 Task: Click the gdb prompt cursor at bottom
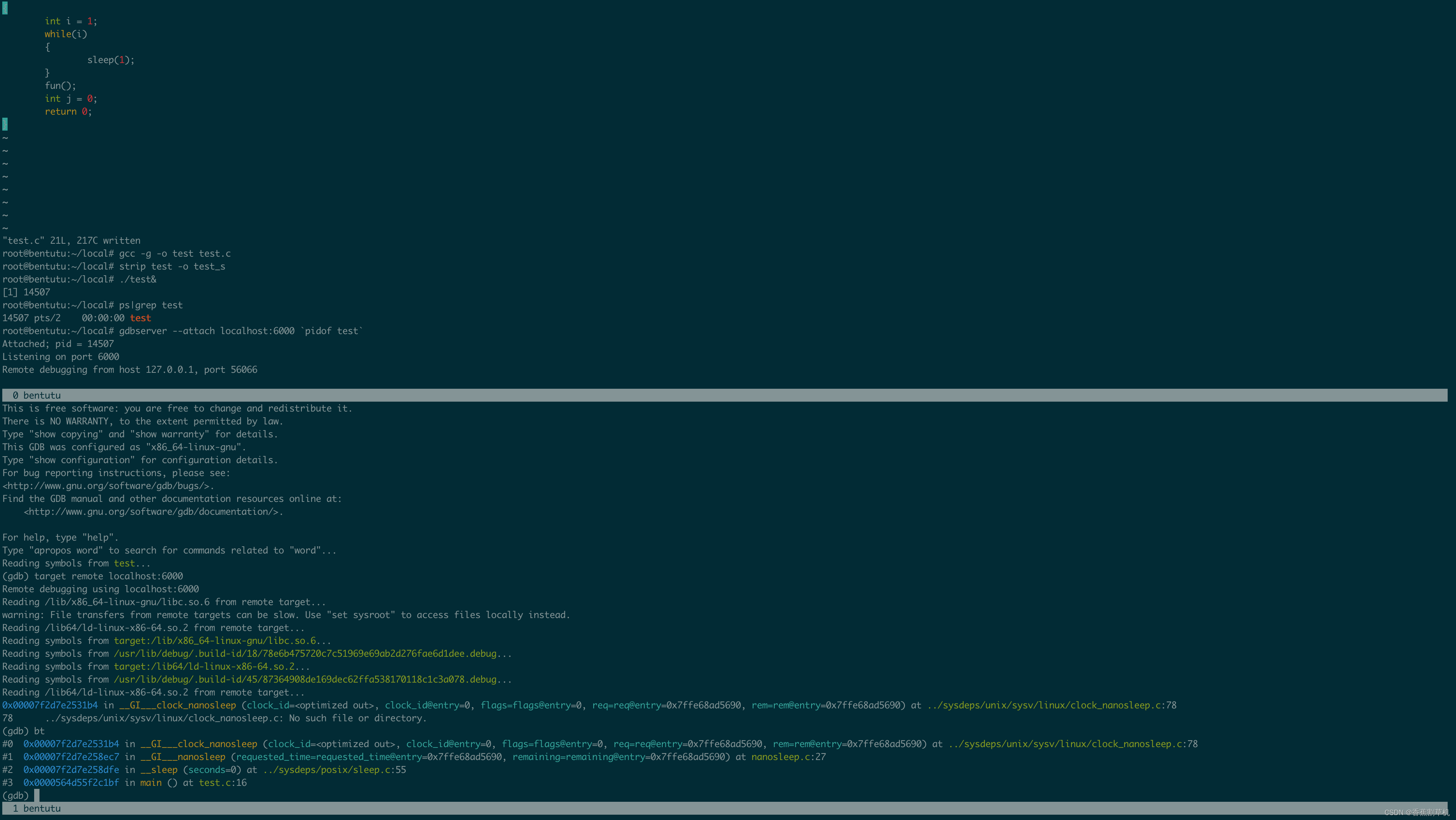tap(37, 795)
